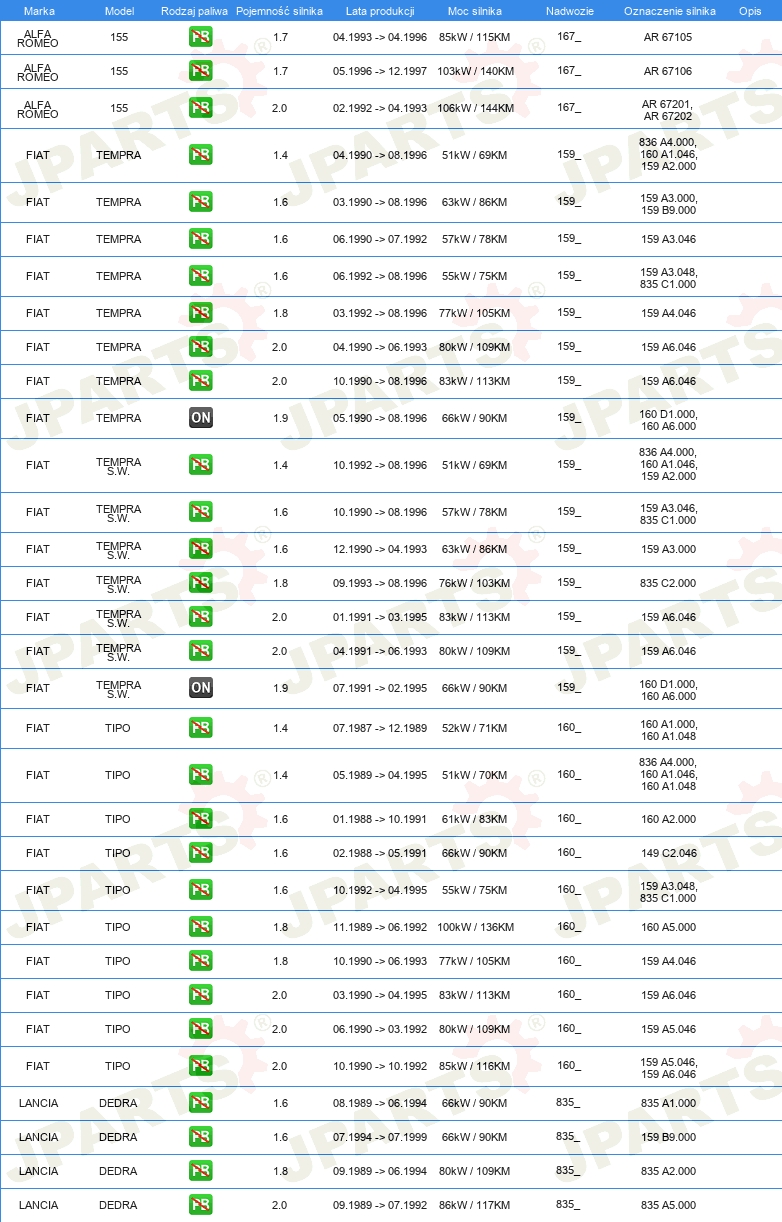Click the Marka column header
The width and height of the screenshot is (782, 1222).
tap(38, 10)
